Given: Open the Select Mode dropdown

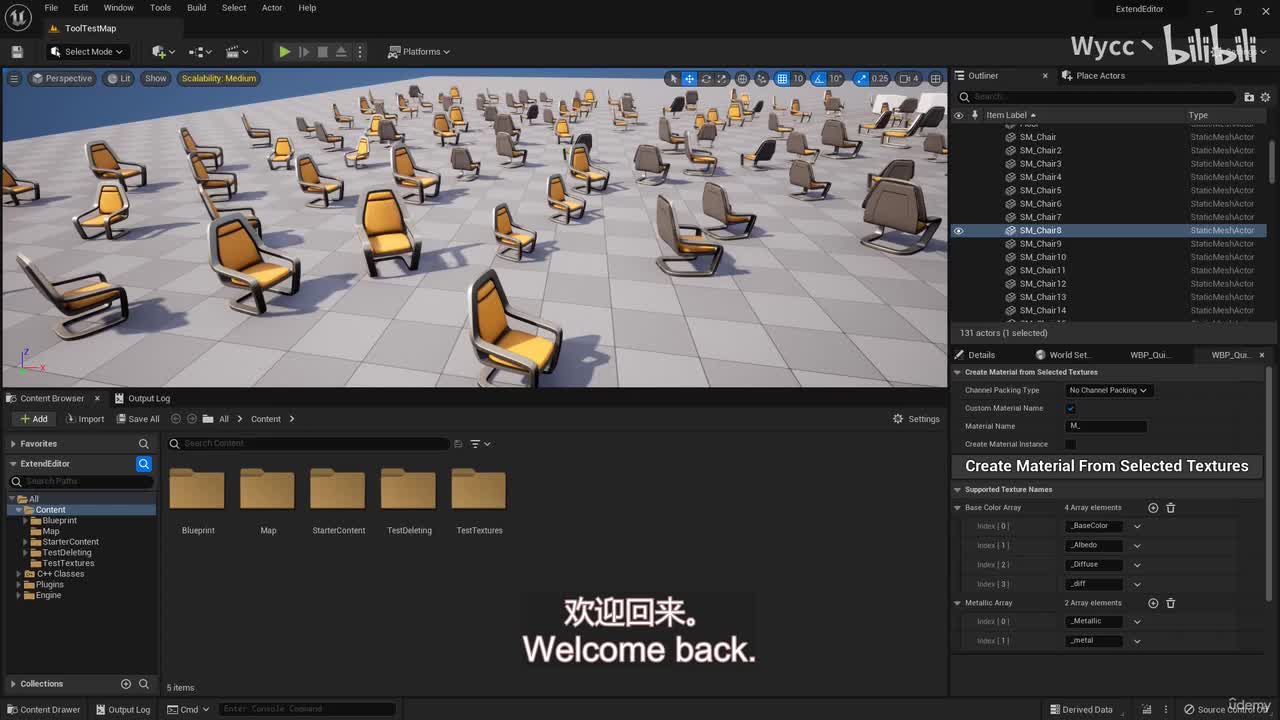Looking at the screenshot, I should pos(86,52).
